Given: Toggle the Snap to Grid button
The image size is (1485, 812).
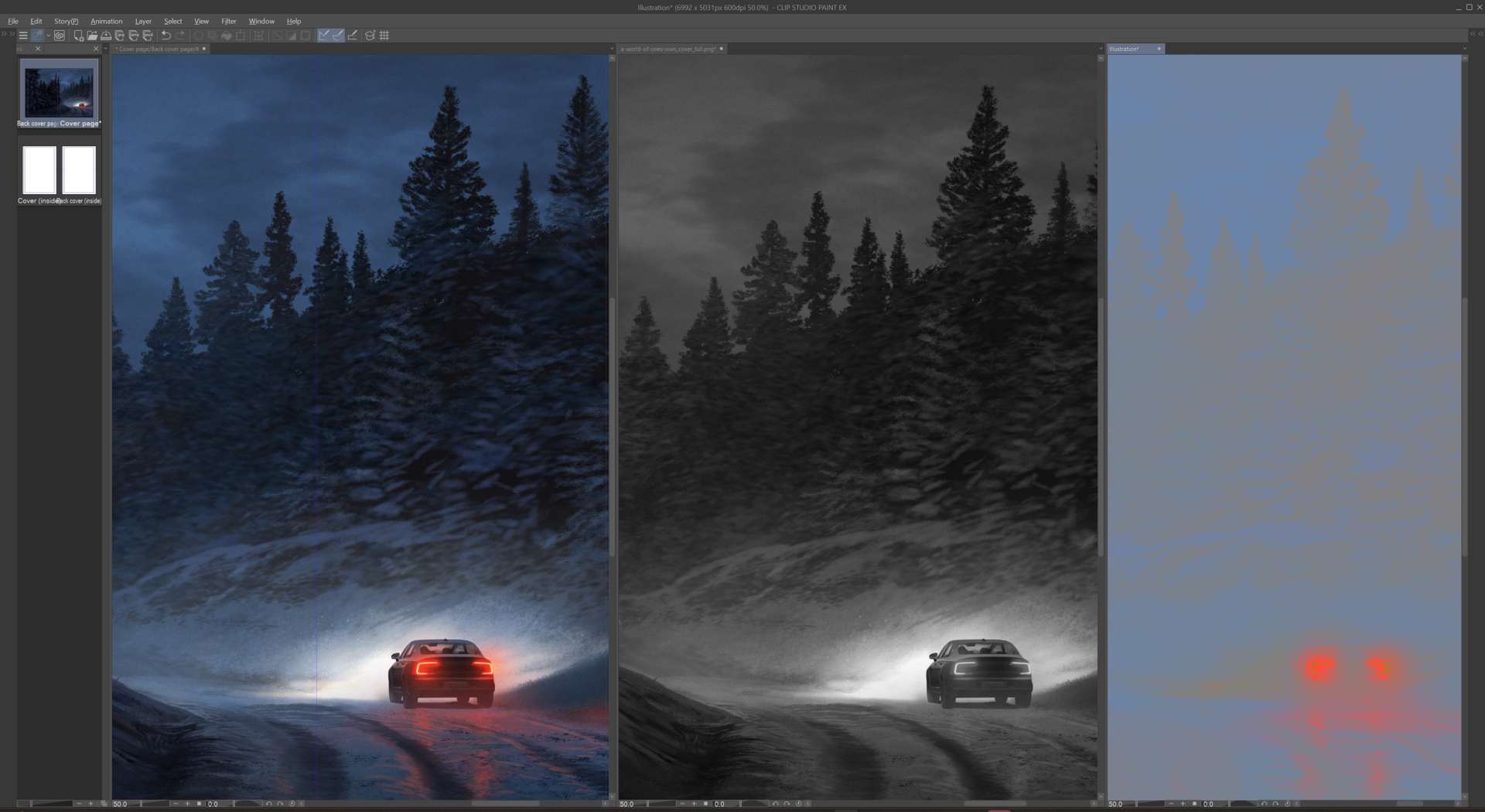Looking at the screenshot, I should coord(353,36).
